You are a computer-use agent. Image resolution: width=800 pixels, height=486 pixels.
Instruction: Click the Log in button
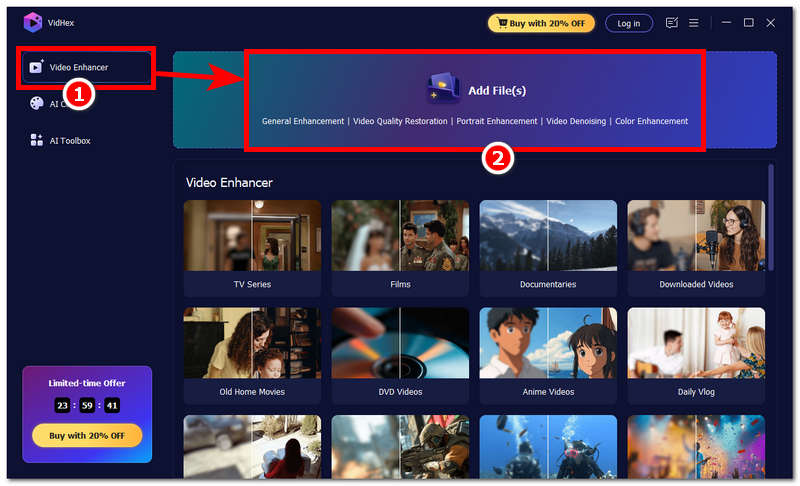coord(629,23)
